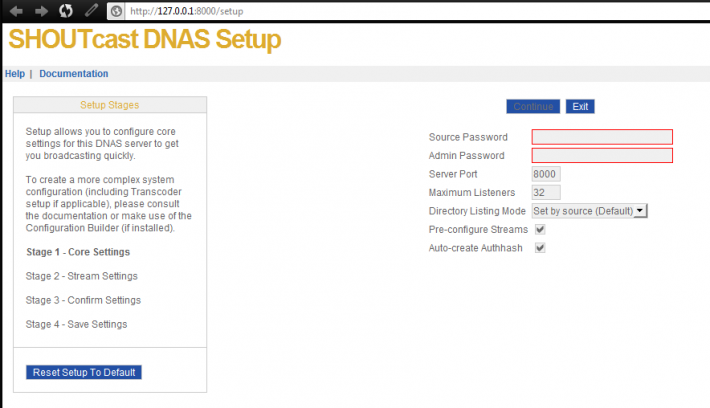The height and width of the screenshot is (408, 710).
Task: Open the Help link
Action: point(14,74)
